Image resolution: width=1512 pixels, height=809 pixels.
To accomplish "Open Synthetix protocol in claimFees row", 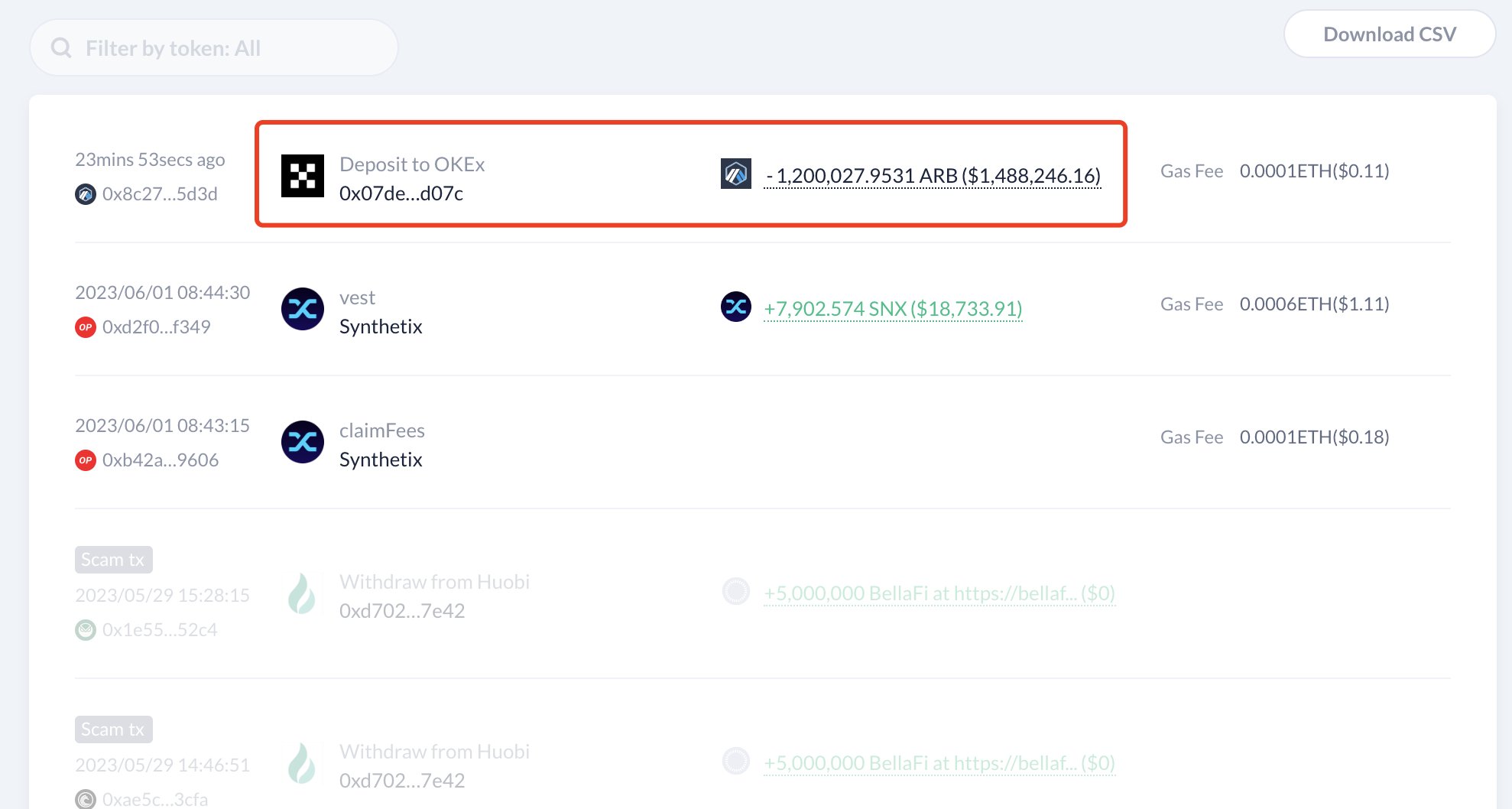I will pos(381,460).
